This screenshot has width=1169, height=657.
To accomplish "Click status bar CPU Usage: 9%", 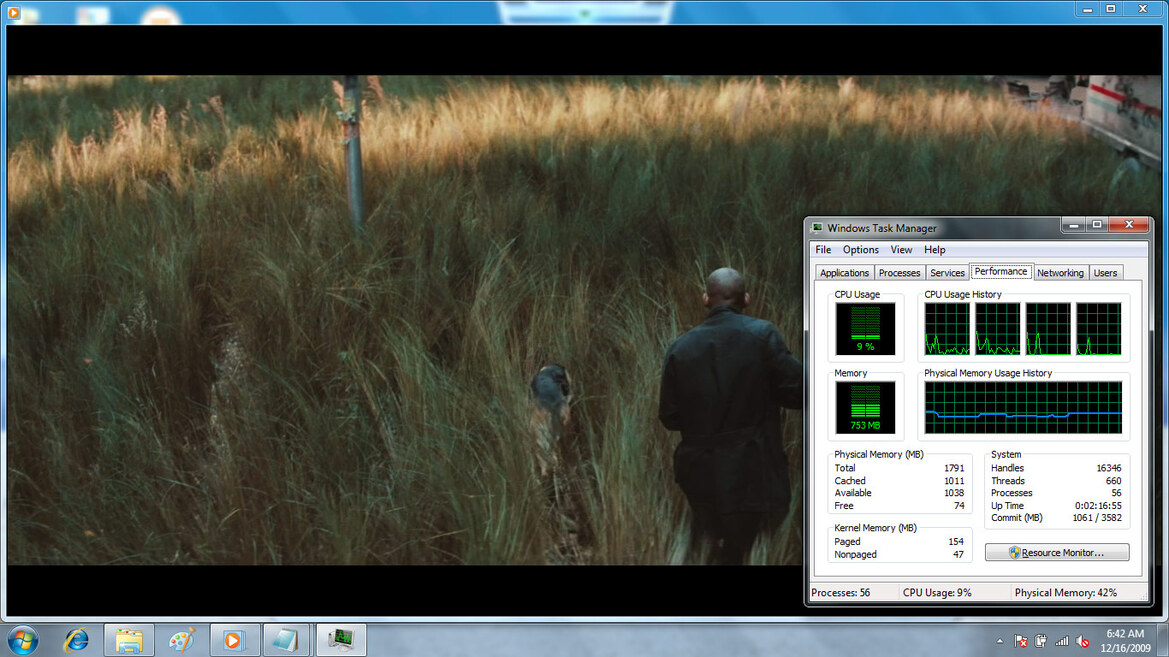I will click(937, 593).
